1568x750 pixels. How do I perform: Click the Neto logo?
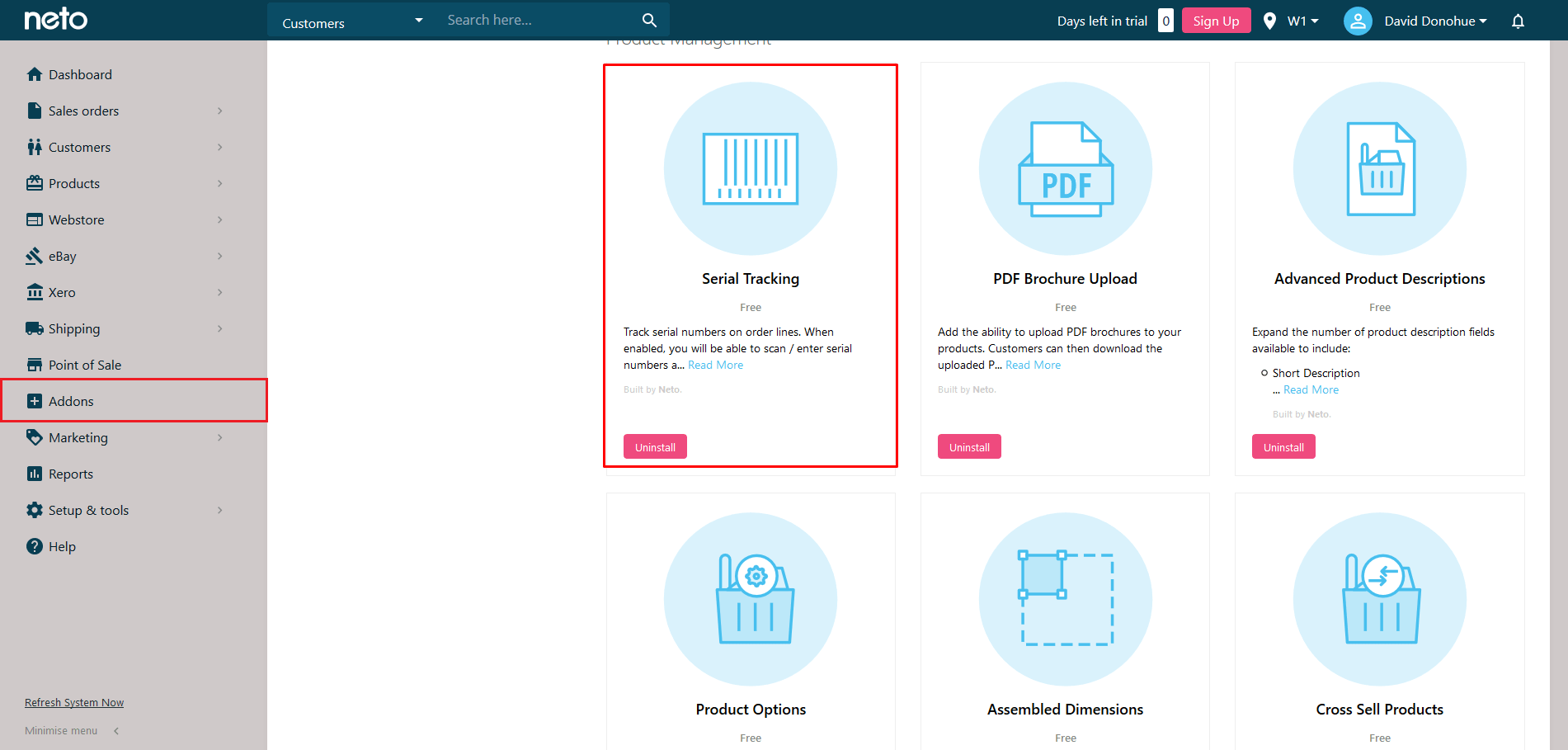(x=55, y=19)
